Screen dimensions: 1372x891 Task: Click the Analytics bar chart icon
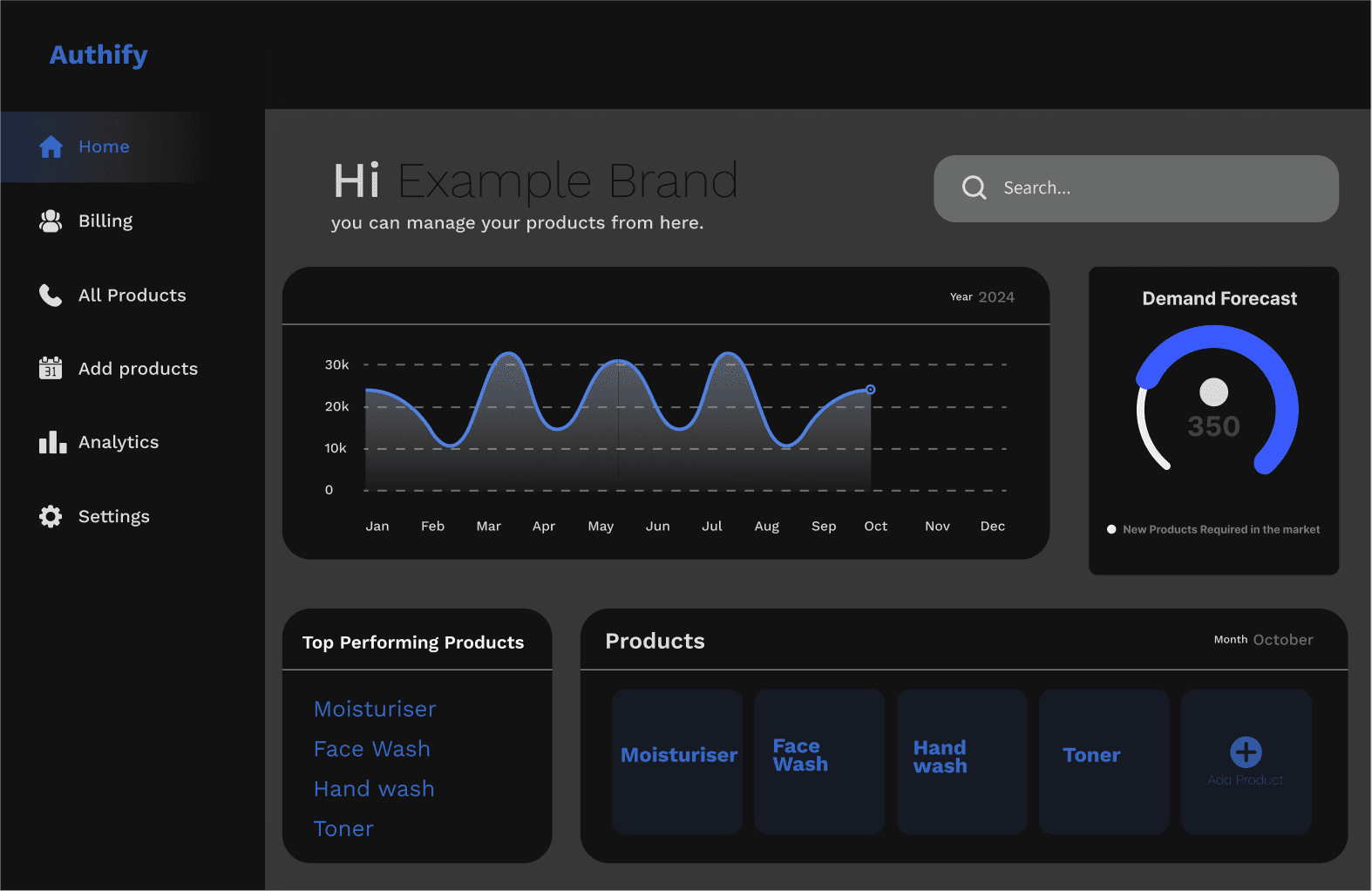(52, 443)
